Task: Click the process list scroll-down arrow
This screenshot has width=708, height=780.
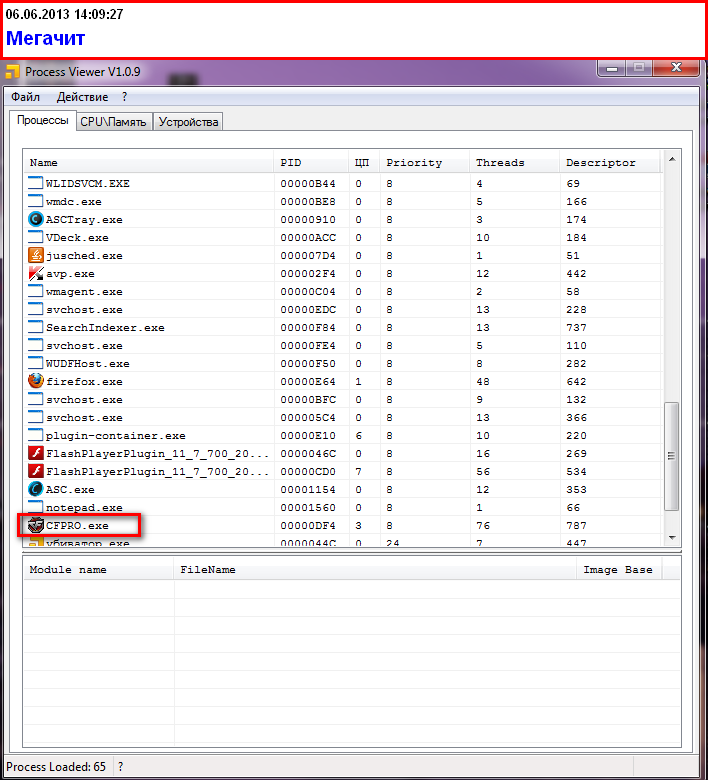Action: (672, 538)
